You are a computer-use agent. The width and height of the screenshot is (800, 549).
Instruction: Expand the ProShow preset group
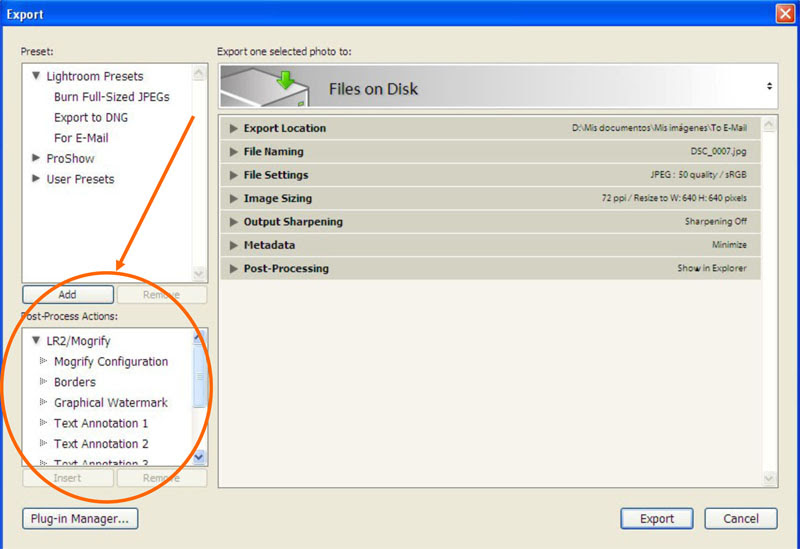coord(36,158)
